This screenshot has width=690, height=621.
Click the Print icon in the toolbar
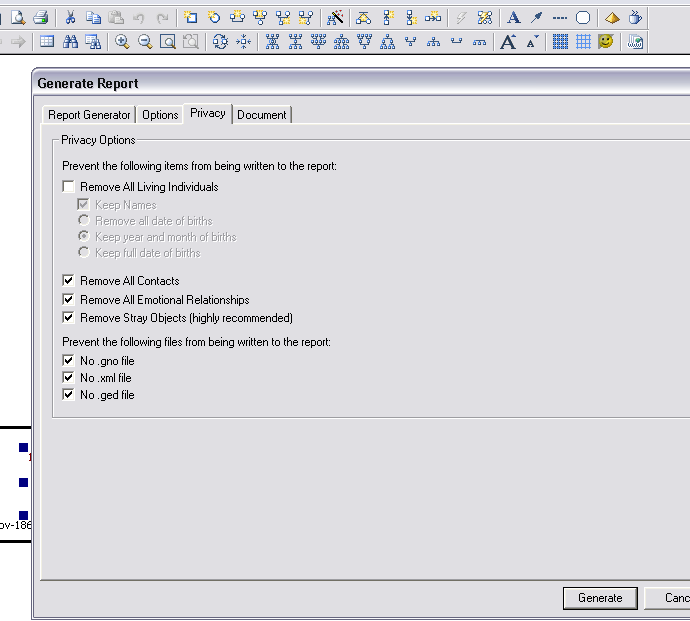pyautogui.click(x=40, y=18)
